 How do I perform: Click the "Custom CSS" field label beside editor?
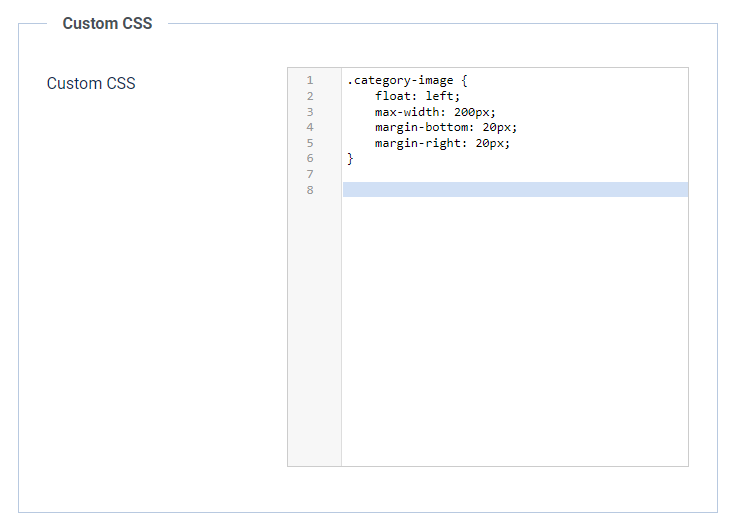(x=91, y=83)
